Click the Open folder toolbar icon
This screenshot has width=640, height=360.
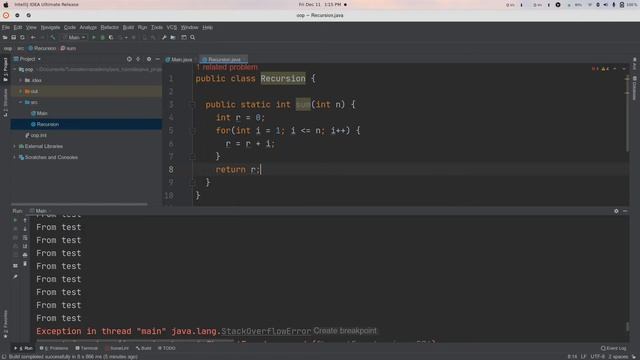pos(5,38)
